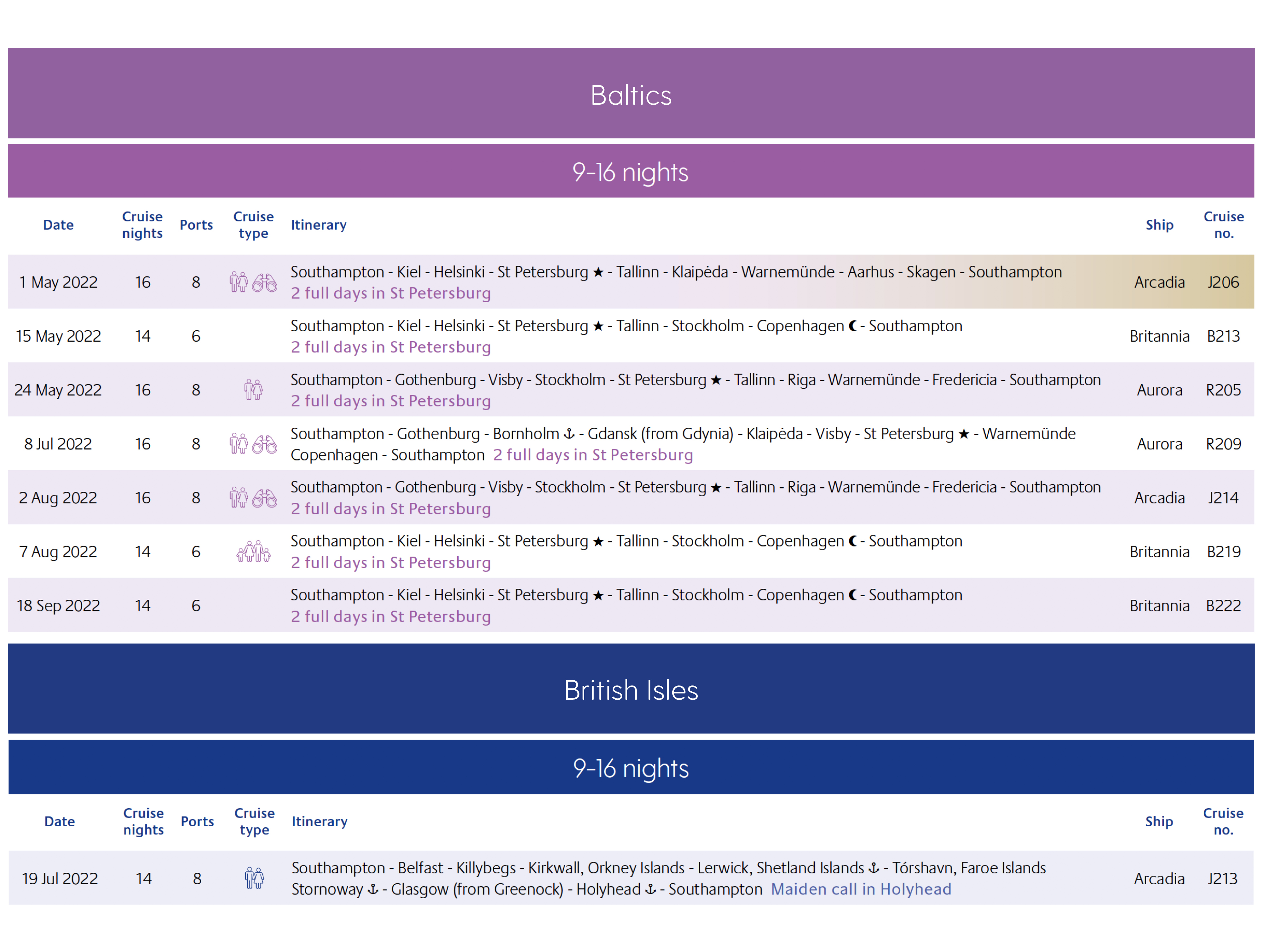The image size is (1263, 952).
Task: Click '2 full days in St Petersburg' in the J206 row
Action: coord(390,293)
